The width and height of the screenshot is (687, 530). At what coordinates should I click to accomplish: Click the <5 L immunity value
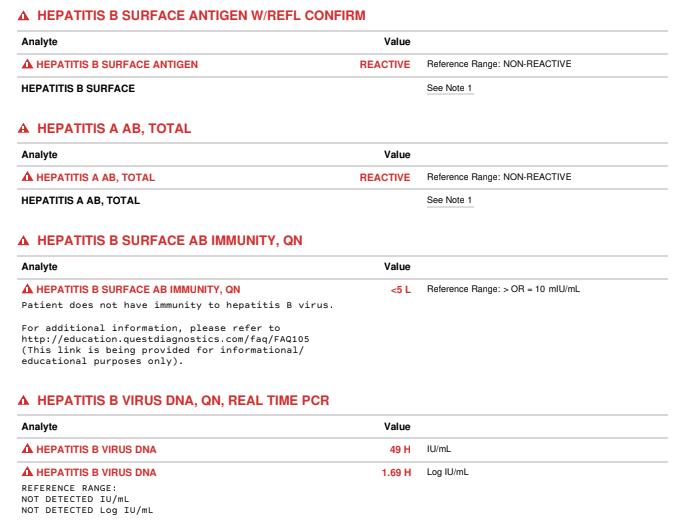tap(400, 290)
